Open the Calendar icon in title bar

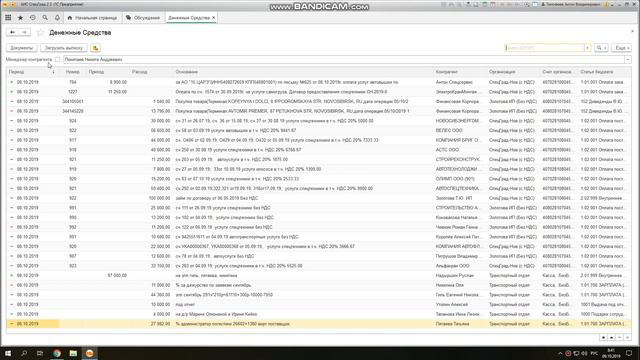click(x=493, y=4)
